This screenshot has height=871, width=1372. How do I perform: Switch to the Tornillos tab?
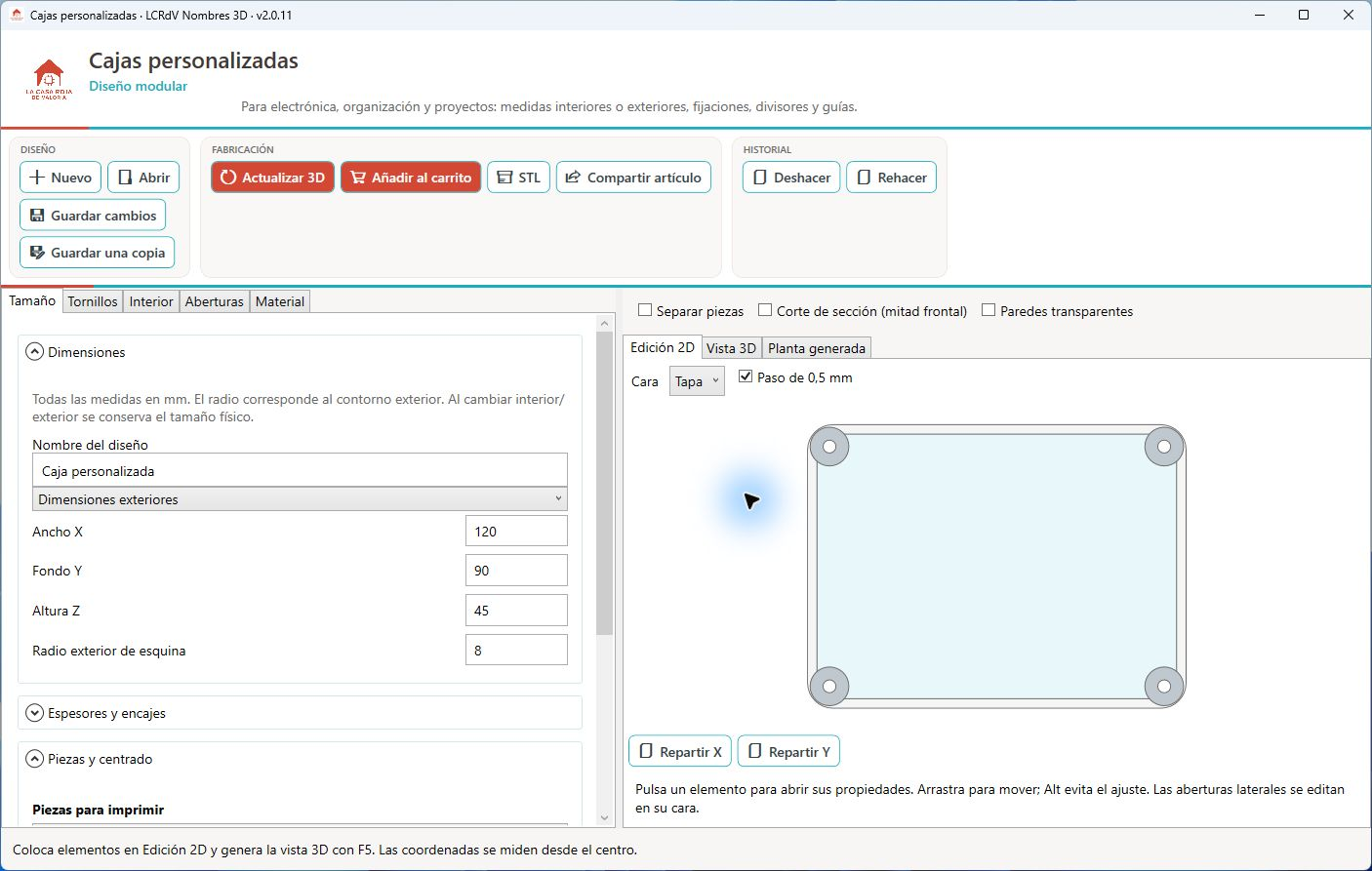(x=93, y=301)
